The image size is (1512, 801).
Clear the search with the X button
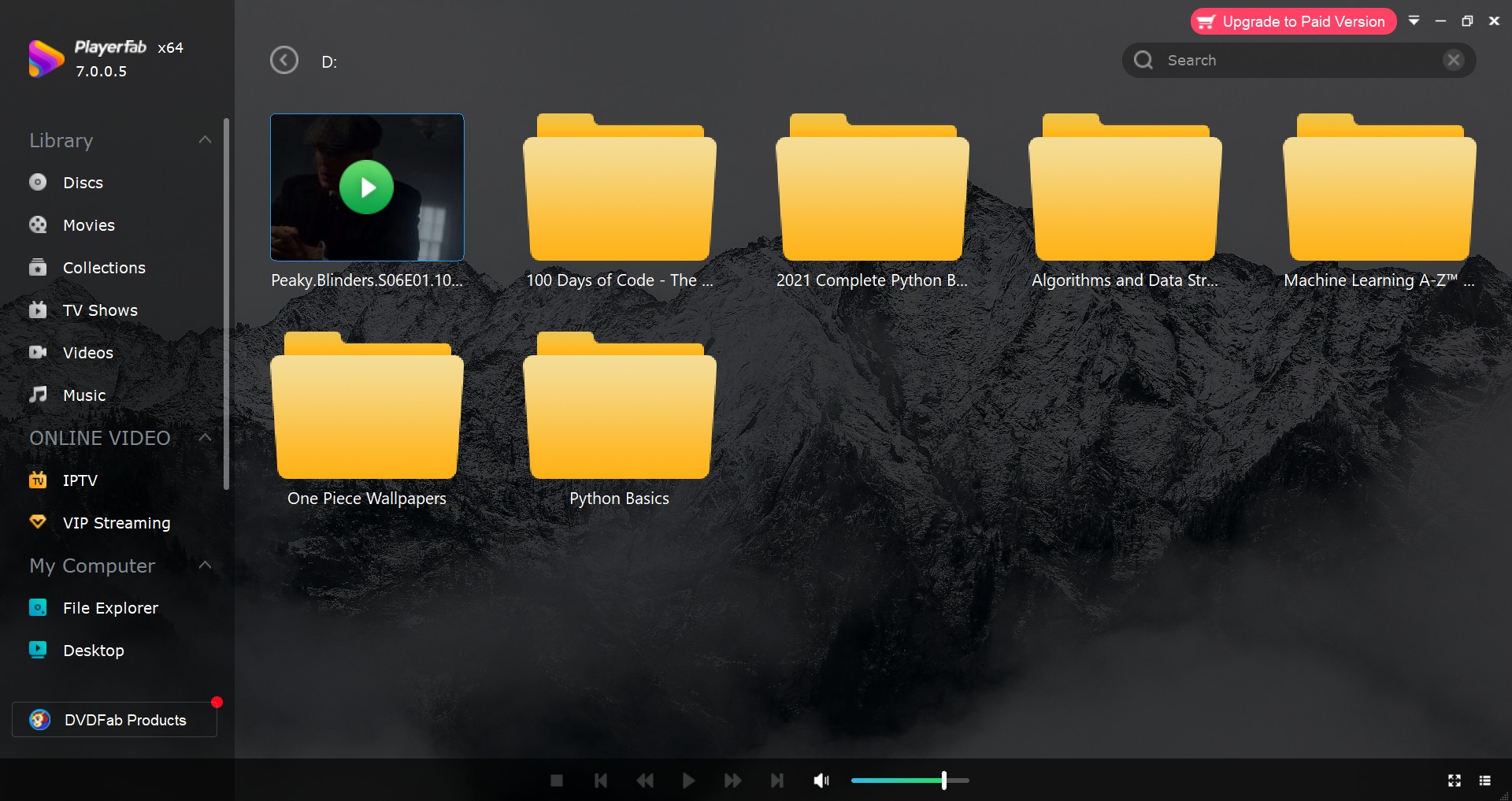pyautogui.click(x=1454, y=60)
